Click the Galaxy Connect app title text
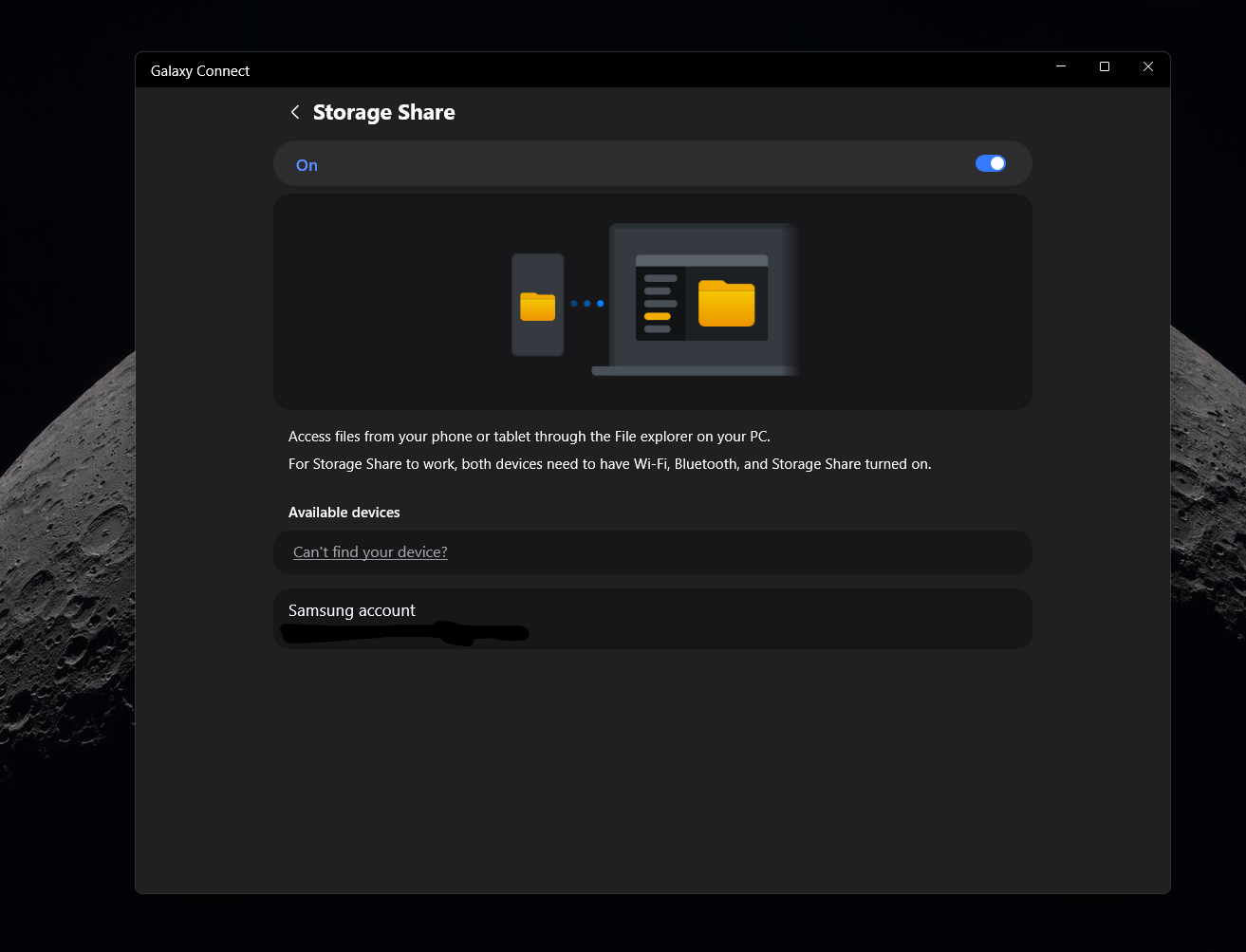The height and width of the screenshot is (952, 1246). click(x=200, y=70)
